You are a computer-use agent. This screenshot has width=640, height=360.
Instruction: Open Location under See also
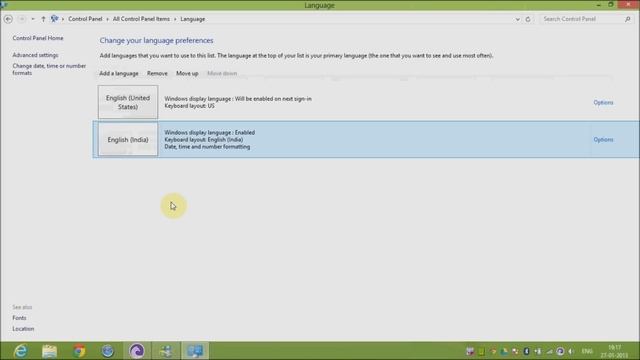coord(23,329)
